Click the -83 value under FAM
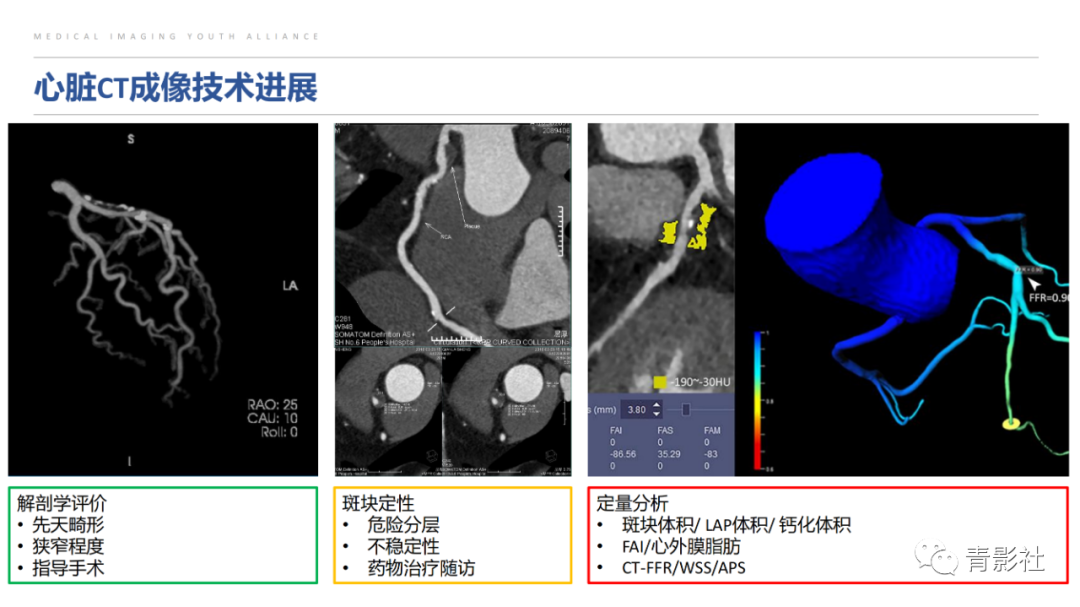The height and width of the screenshot is (607, 1080). click(711, 454)
